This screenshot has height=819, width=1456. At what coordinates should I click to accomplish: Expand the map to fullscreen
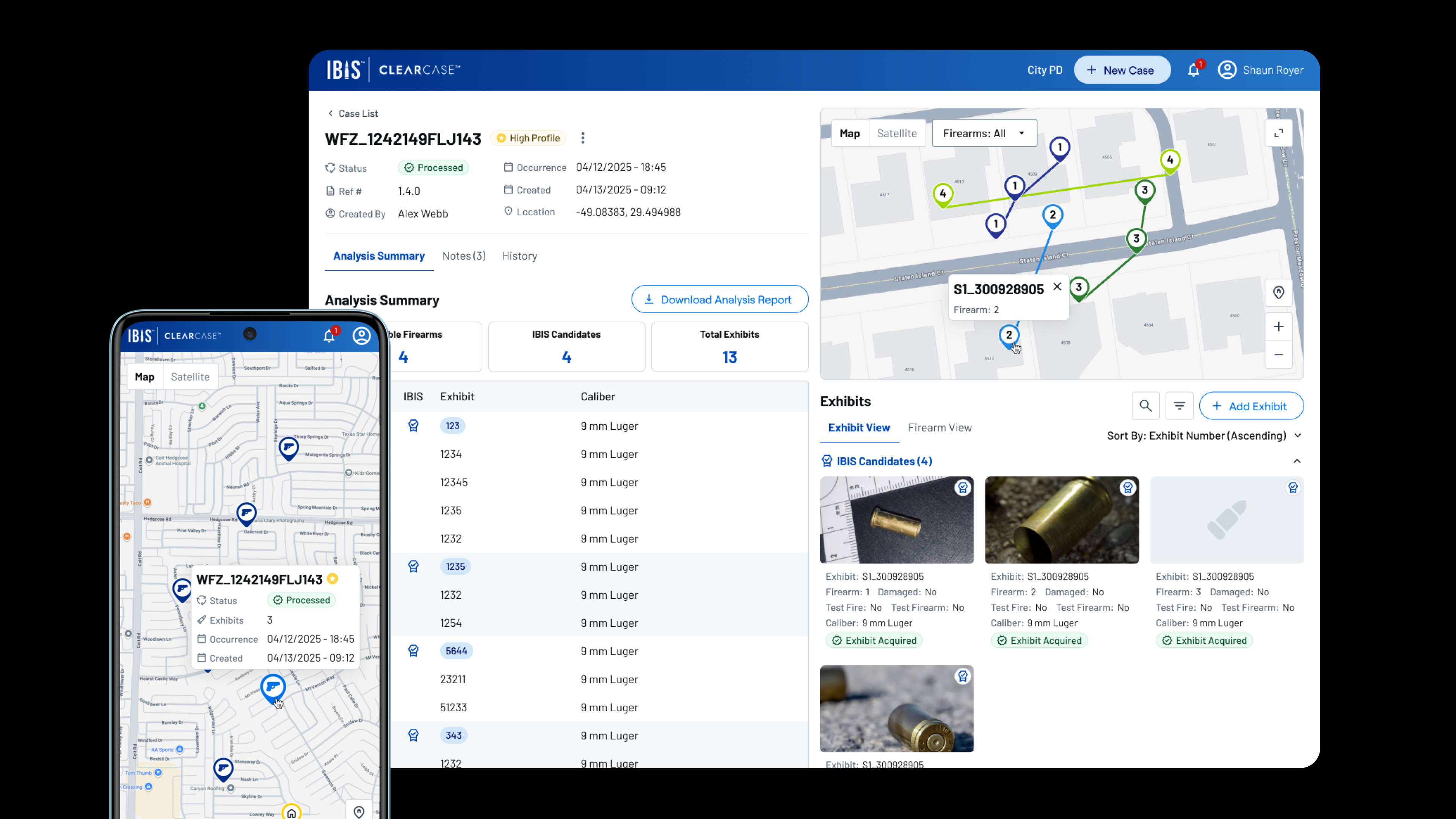(x=1279, y=133)
